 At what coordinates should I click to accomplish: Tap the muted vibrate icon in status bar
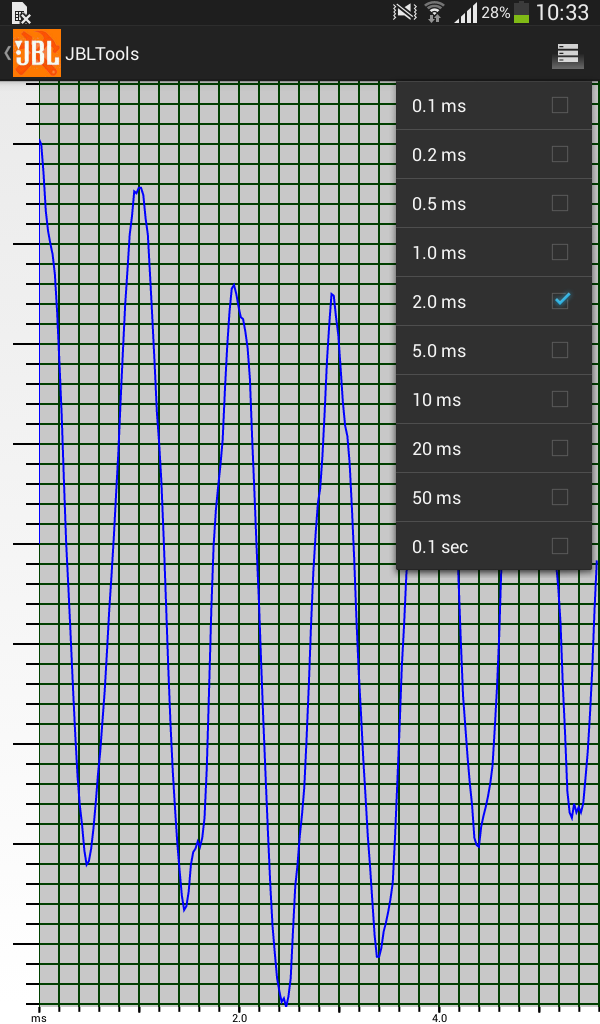click(404, 12)
